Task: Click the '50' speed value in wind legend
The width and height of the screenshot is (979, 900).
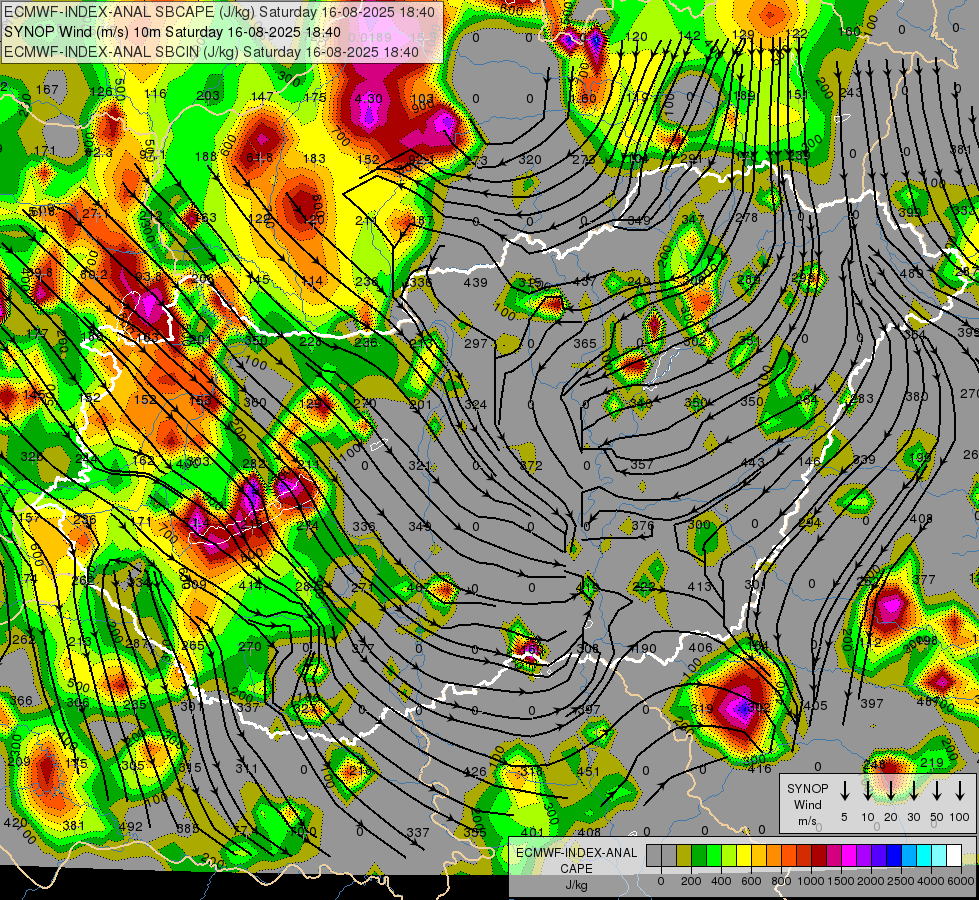Action: [x=937, y=817]
